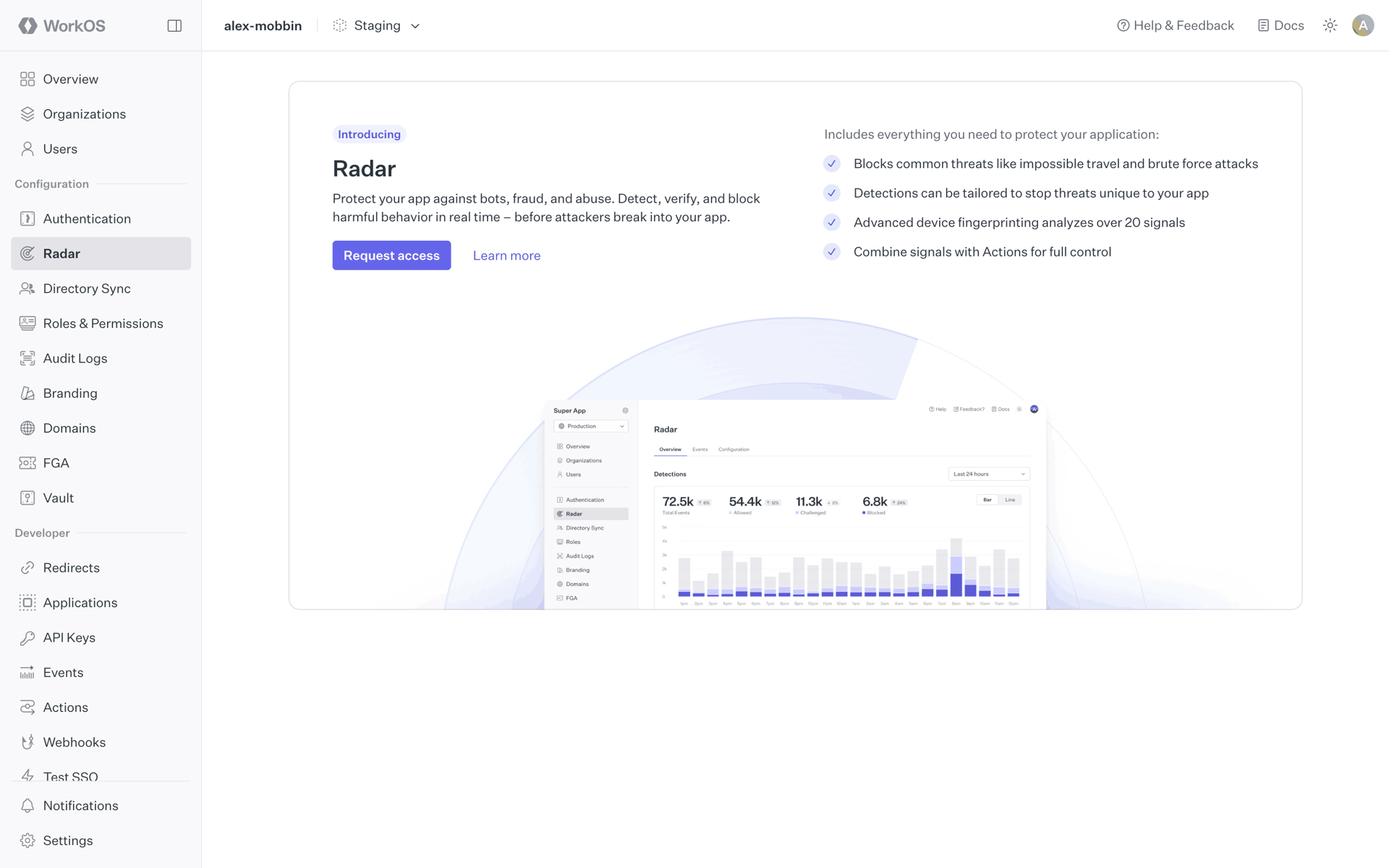Click the Introducing badge
The image size is (1389, 868).
369,134
